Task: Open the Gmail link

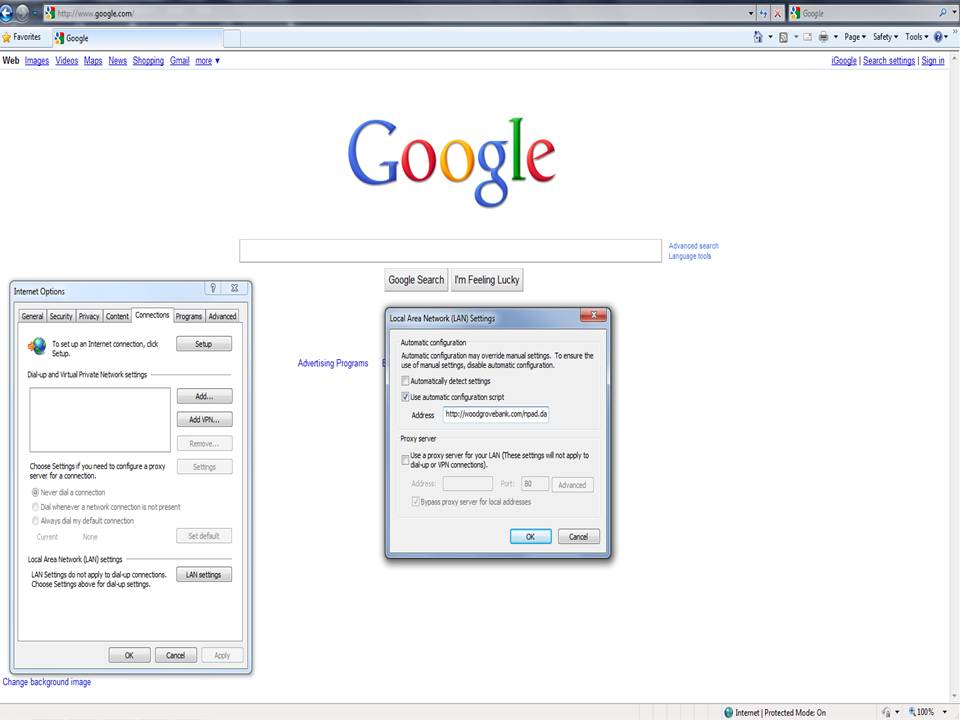Action: 179,61
